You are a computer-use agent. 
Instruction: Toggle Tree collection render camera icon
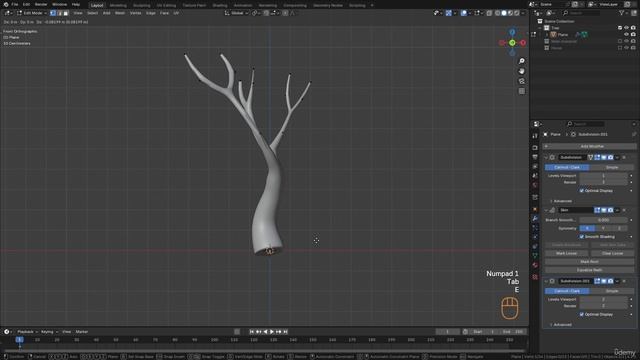click(633, 28)
